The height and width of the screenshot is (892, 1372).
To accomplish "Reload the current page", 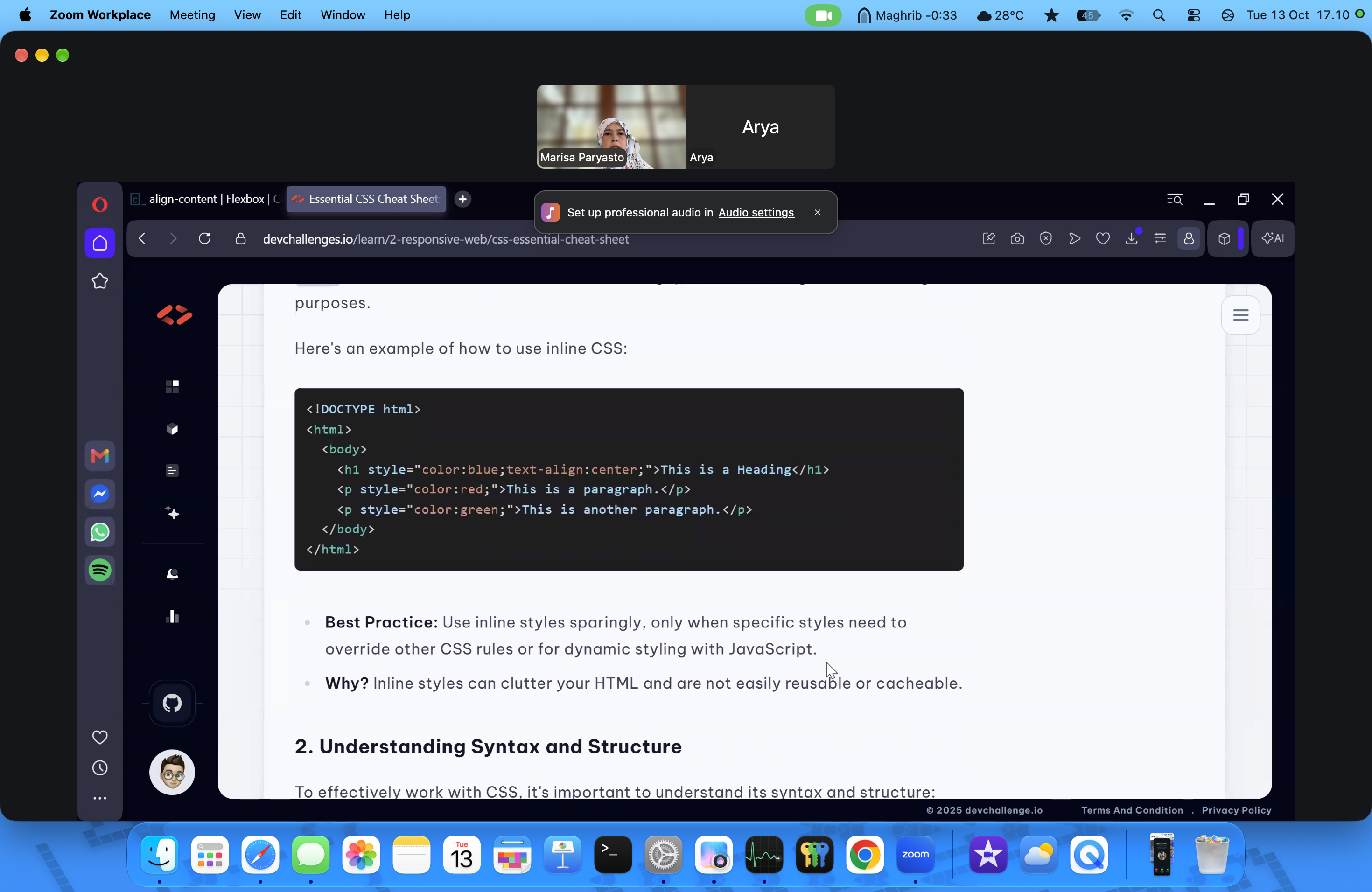I will (x=205, y=238).
